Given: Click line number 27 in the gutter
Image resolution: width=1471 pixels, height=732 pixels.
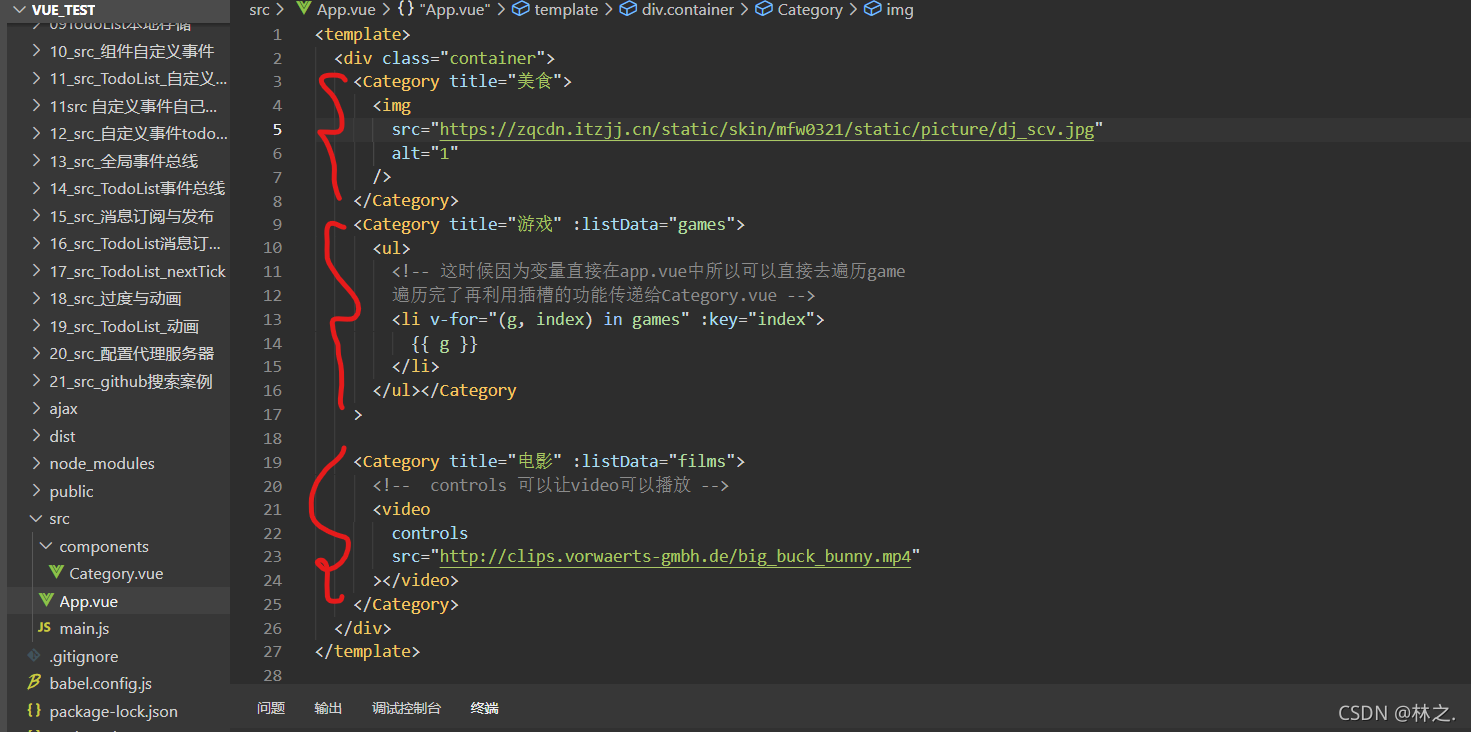Looking at the screenshot, I should click(272, 651).
